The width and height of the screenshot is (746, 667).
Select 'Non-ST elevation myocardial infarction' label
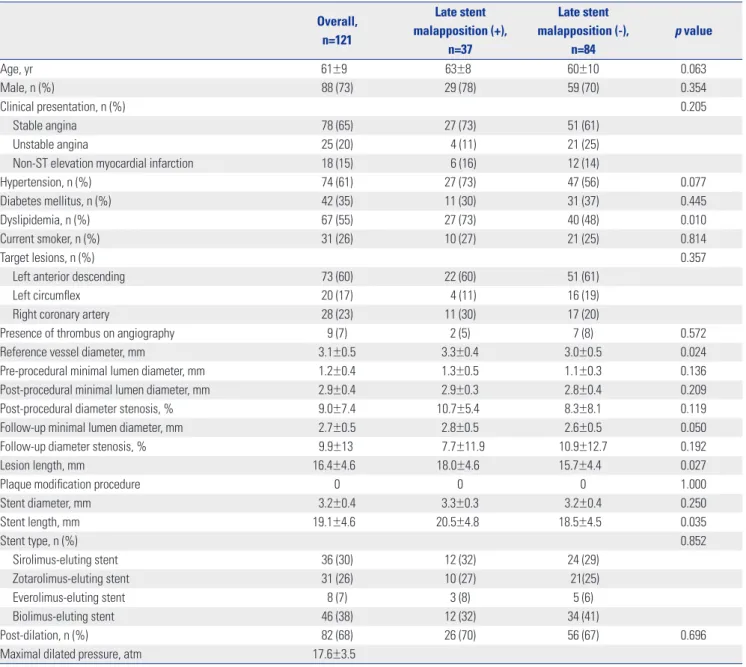(x=103, y=163)
